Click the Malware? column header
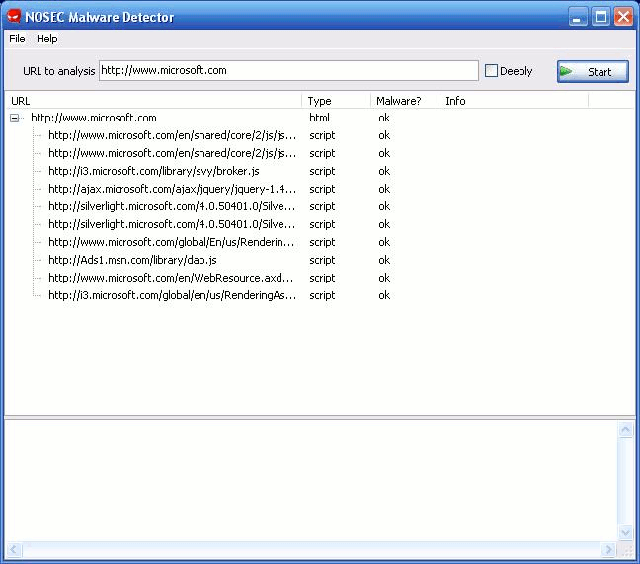640x564 pixels. click(x=404, y=101)
